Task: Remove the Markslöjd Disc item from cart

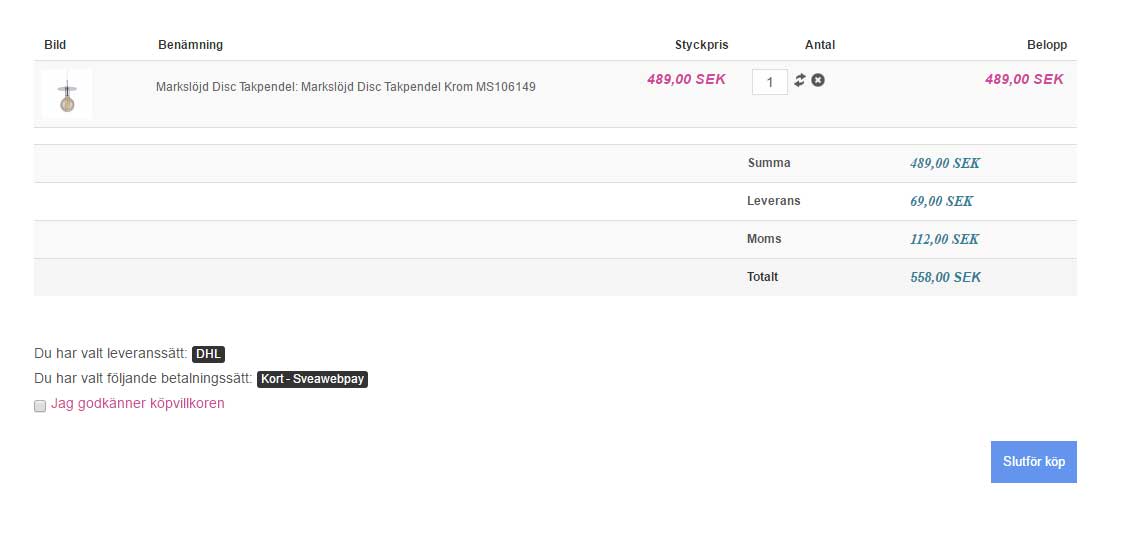Action: (x=818, y=80)
